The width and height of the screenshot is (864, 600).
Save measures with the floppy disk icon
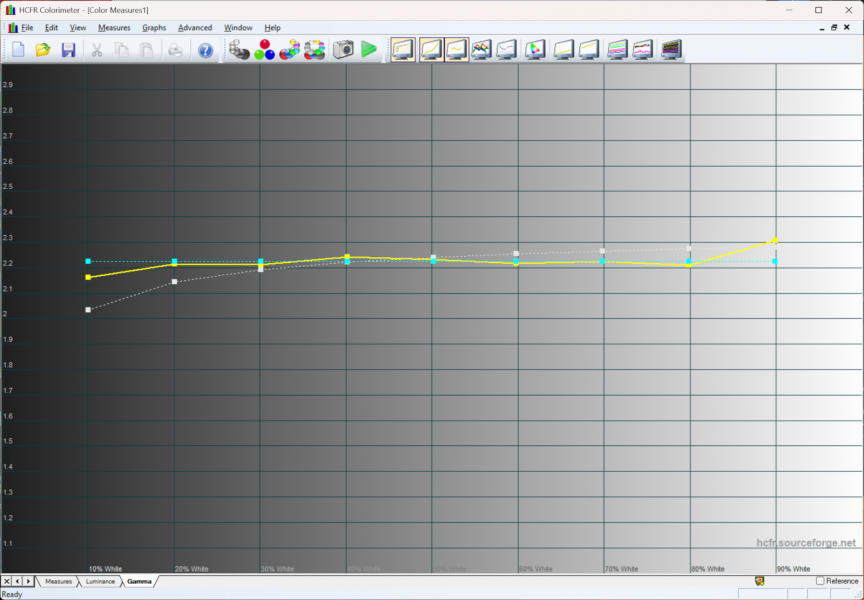point(68,49)
